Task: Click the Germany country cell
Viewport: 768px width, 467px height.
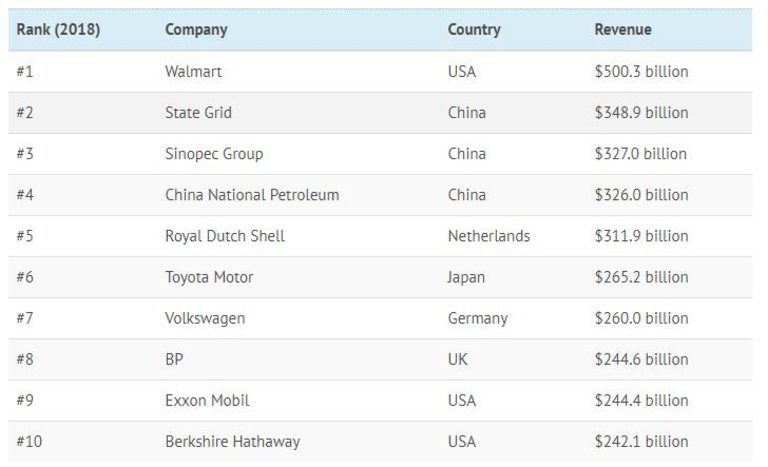Action: tap(478, 318)
